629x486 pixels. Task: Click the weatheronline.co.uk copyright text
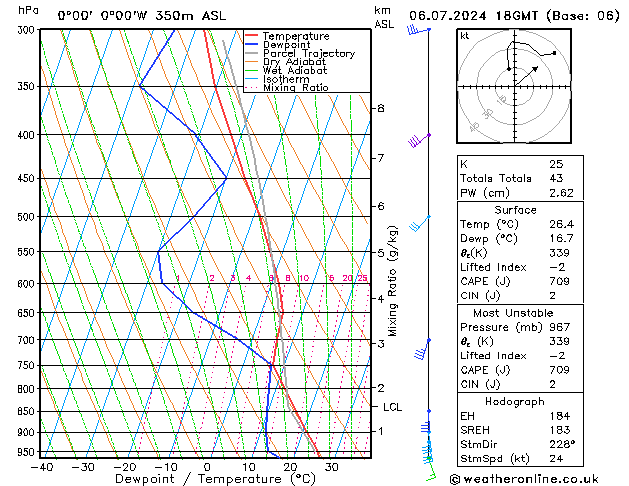pos(524,479)
